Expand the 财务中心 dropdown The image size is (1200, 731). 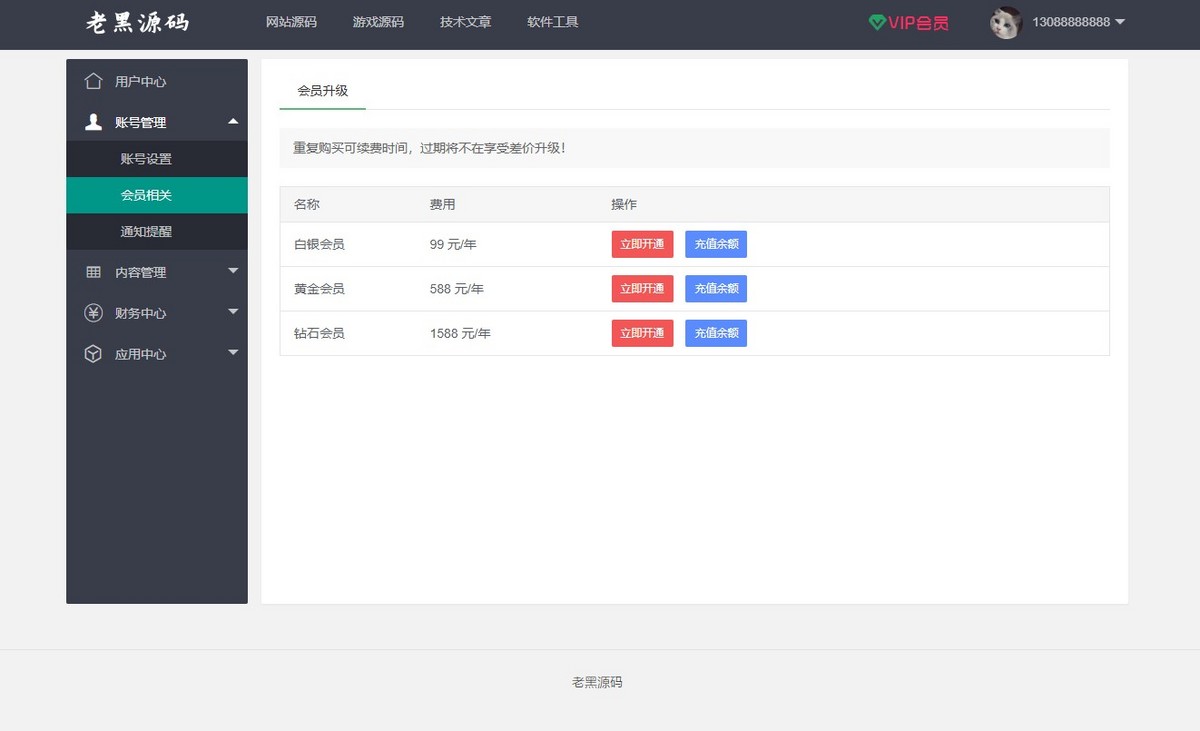pyautogui.click(x=233, y=312)
